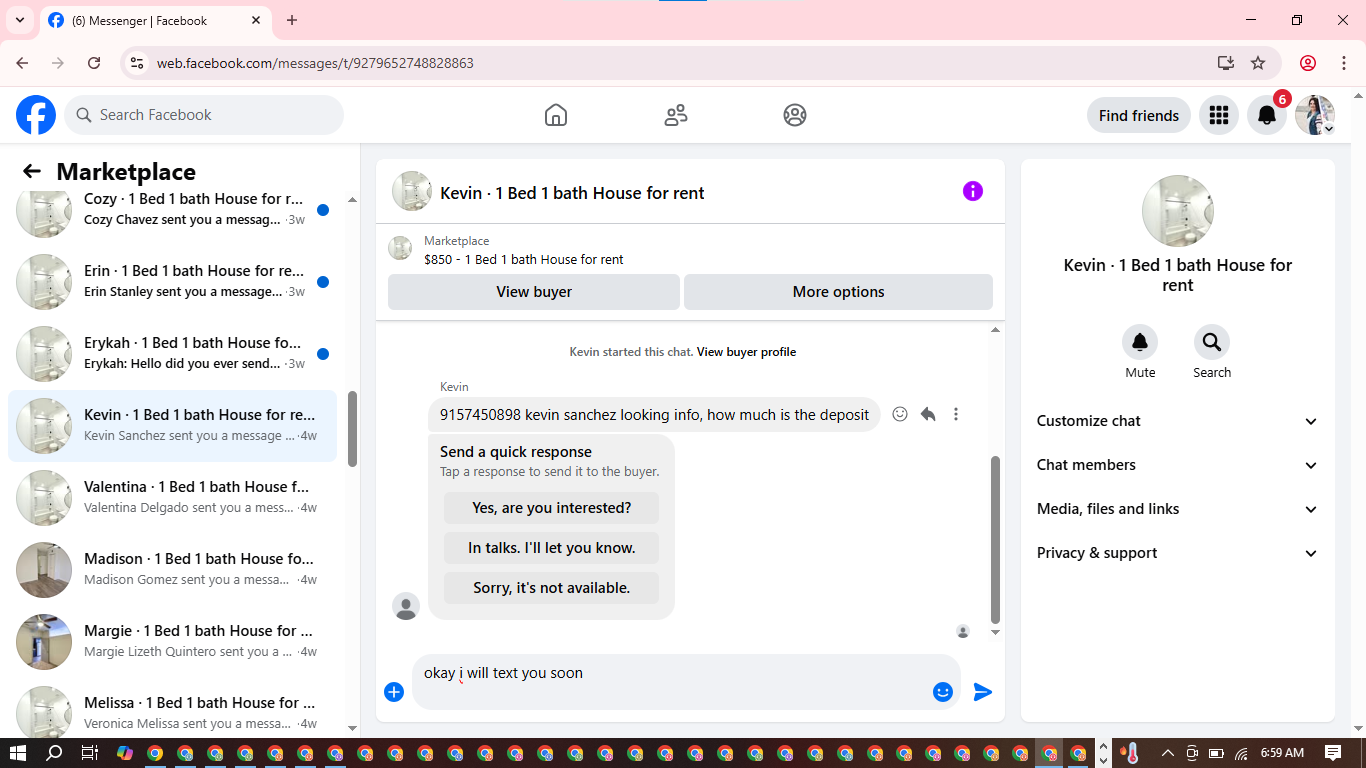Screen dimensions: 1366x768
Task: Expand Customize chat section
Action: tap(1178, 421)
